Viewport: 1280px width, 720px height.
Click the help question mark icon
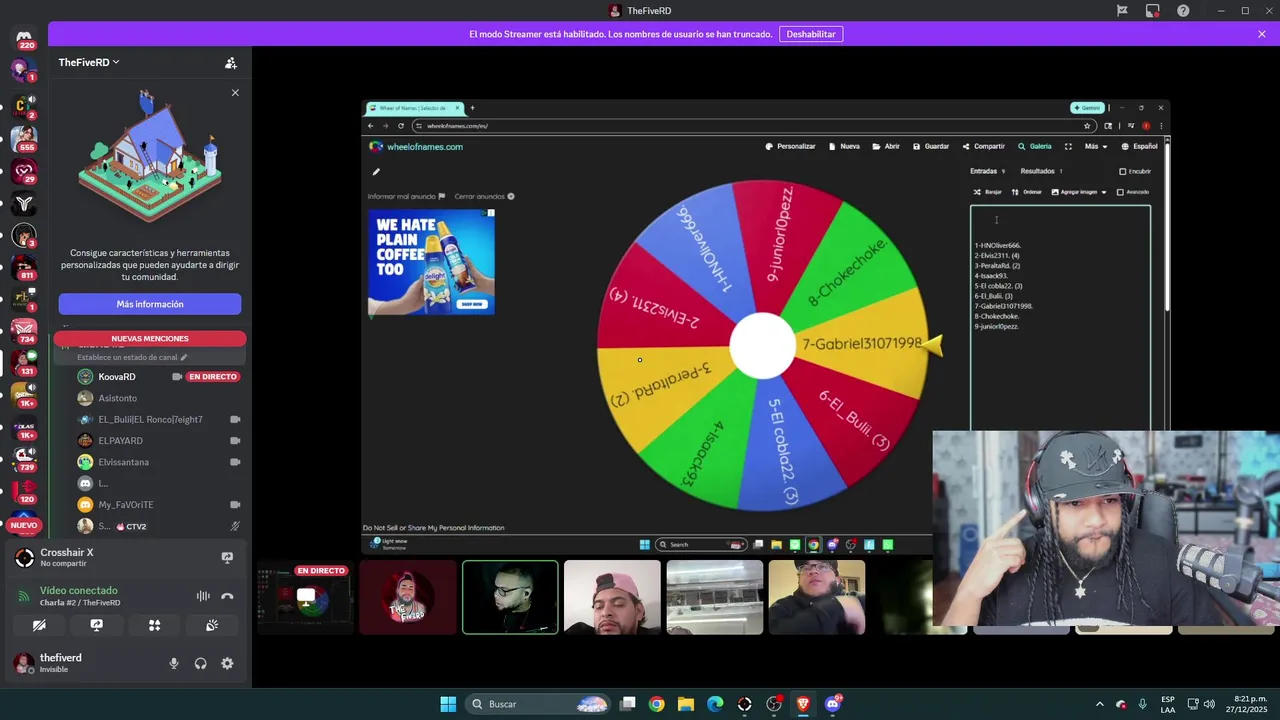click(1184, 11)
